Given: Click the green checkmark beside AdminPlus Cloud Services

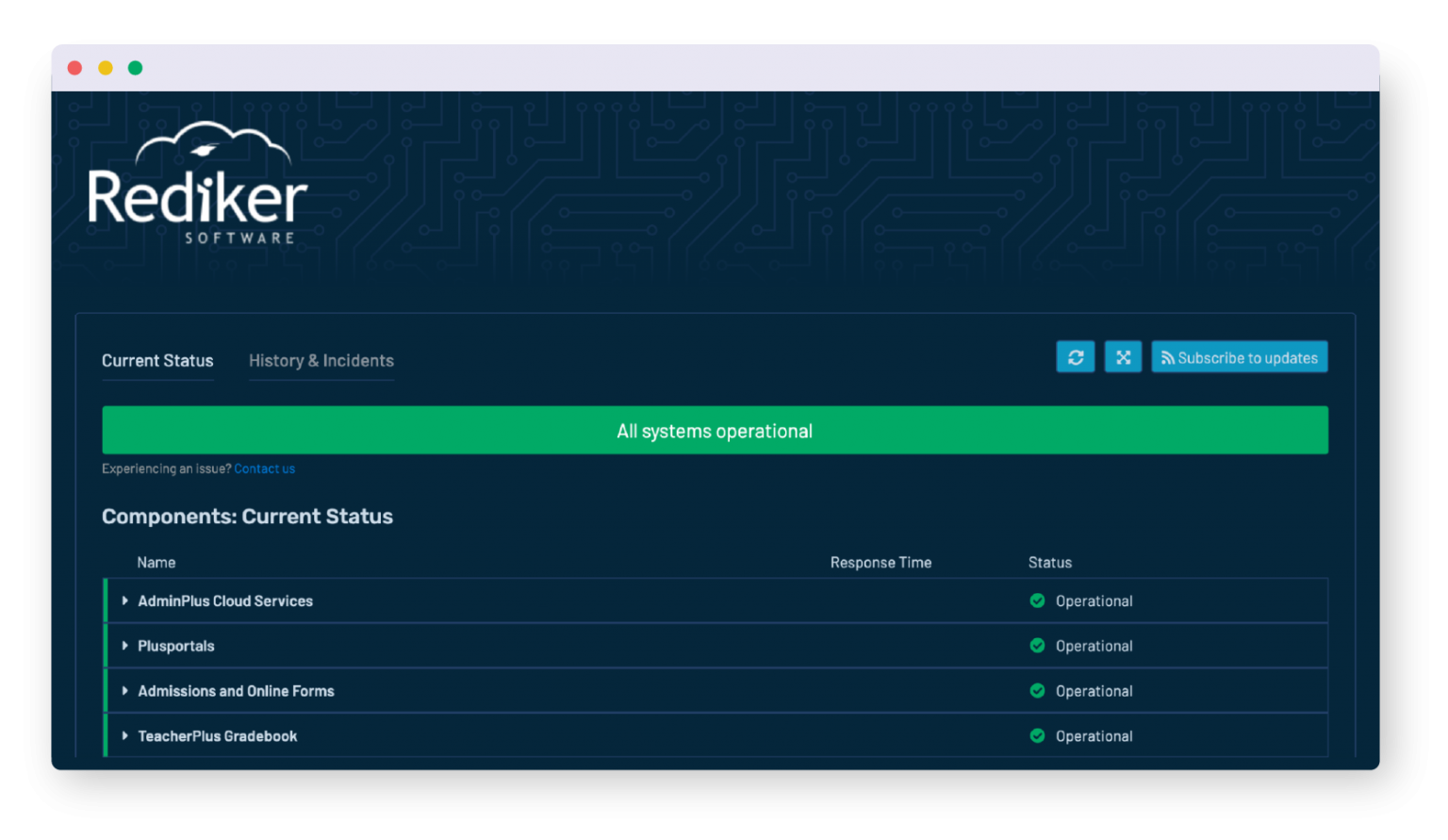Looking at the screenshot, I should [1037, 601].
